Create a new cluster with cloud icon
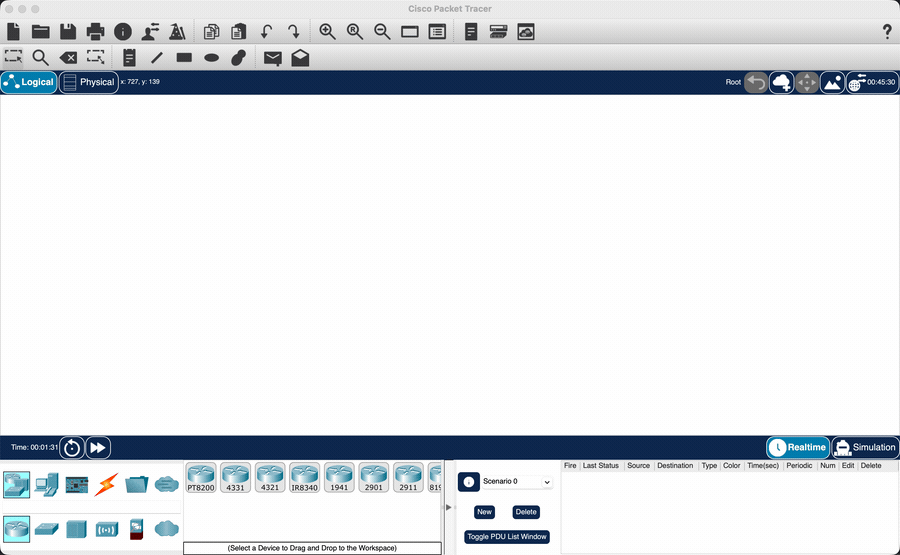Viewport: 900px width, 555px height. tap(781, 82)
